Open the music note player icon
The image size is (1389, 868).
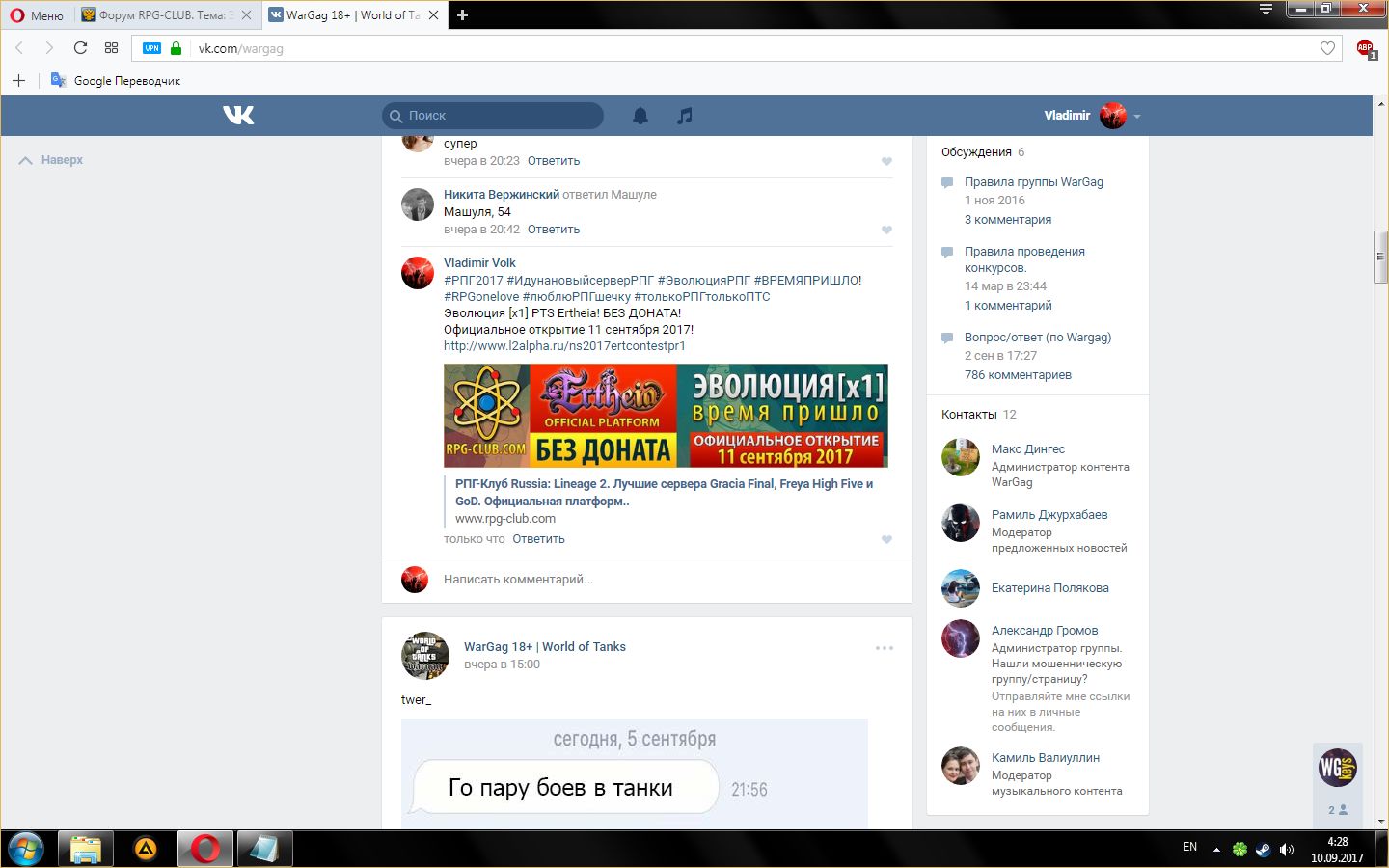(685, 116)
